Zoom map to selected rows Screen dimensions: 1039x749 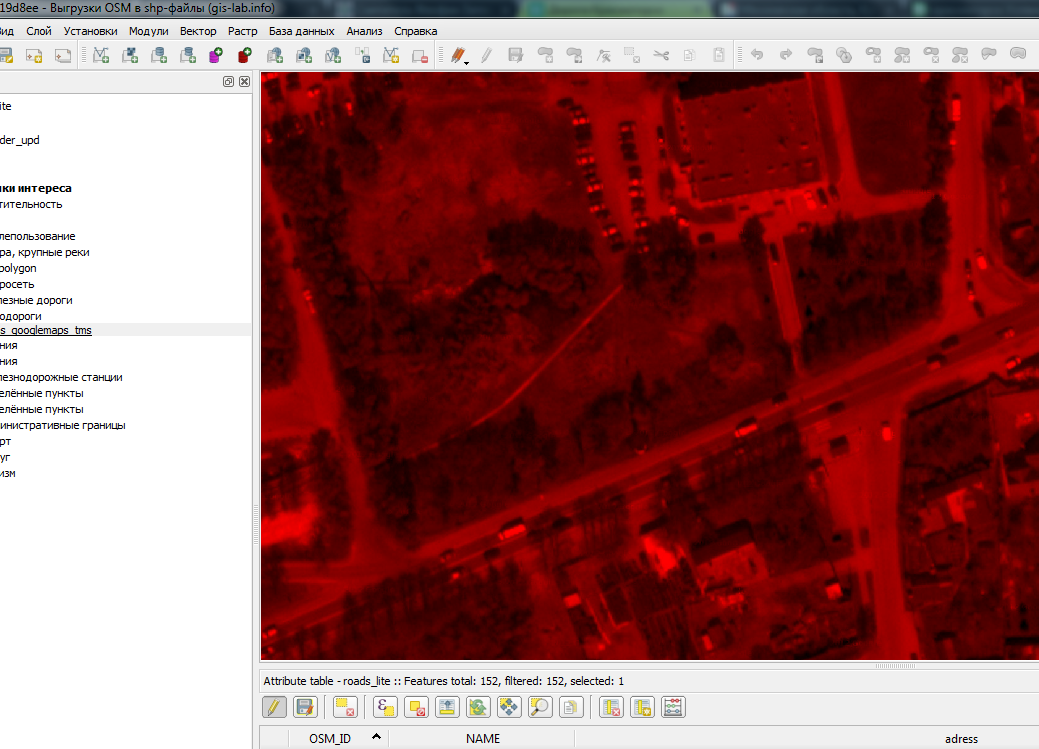(540, 707)
